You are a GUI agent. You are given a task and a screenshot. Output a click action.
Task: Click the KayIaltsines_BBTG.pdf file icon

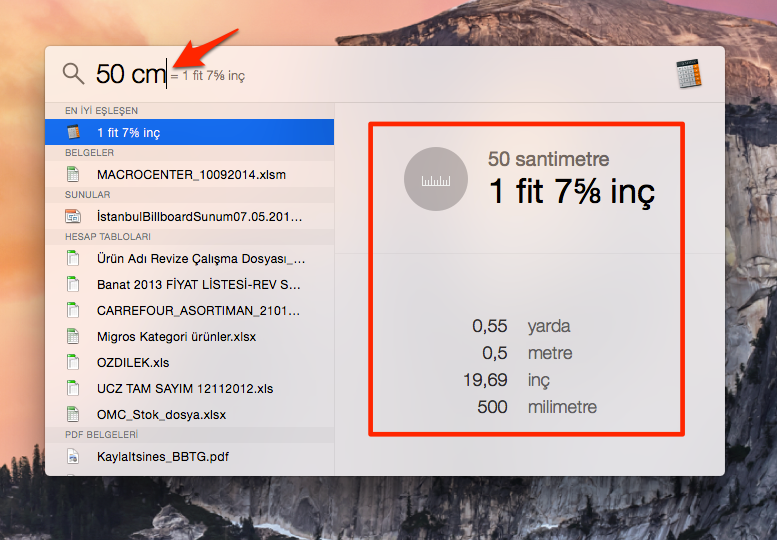[73, 456]
